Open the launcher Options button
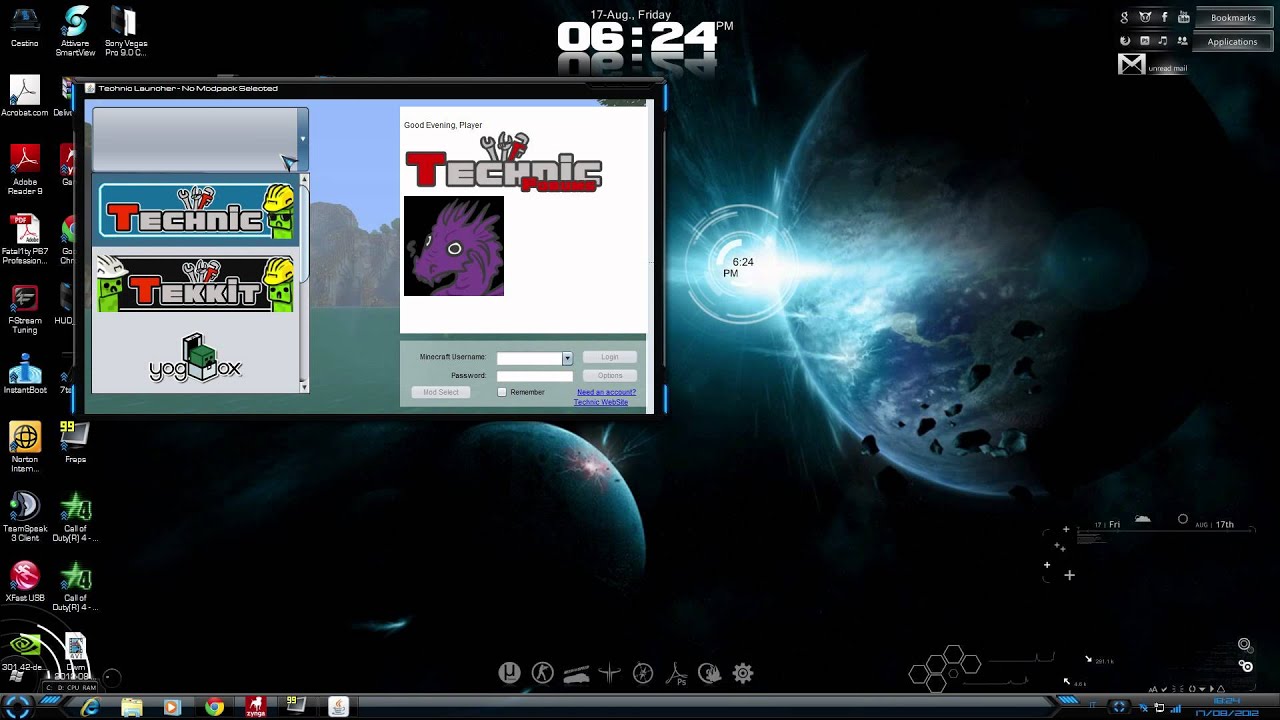1280x720 pixels. 609,375
